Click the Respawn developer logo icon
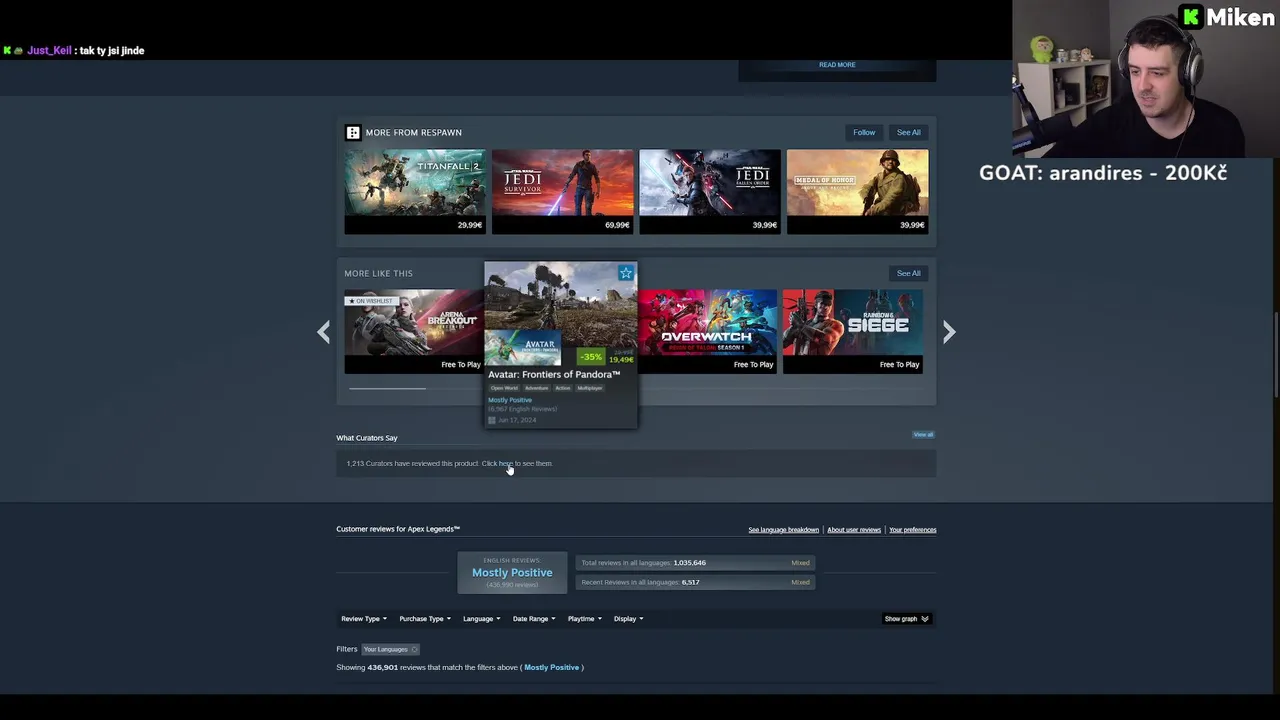 (x=352, y=132)
